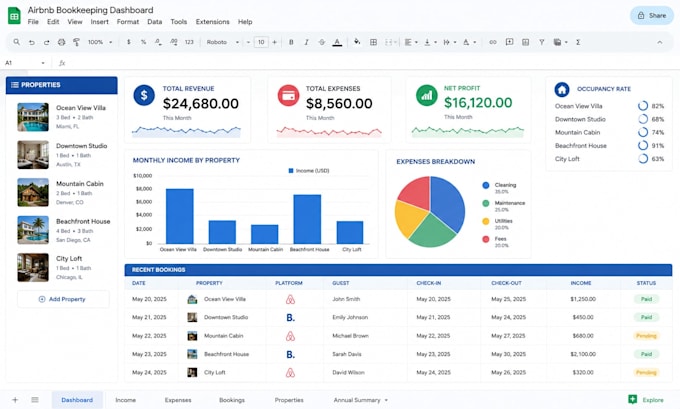This screenshot has height=409, width=680.
Task: Activate the paint format tool
Action: (76, 42)
